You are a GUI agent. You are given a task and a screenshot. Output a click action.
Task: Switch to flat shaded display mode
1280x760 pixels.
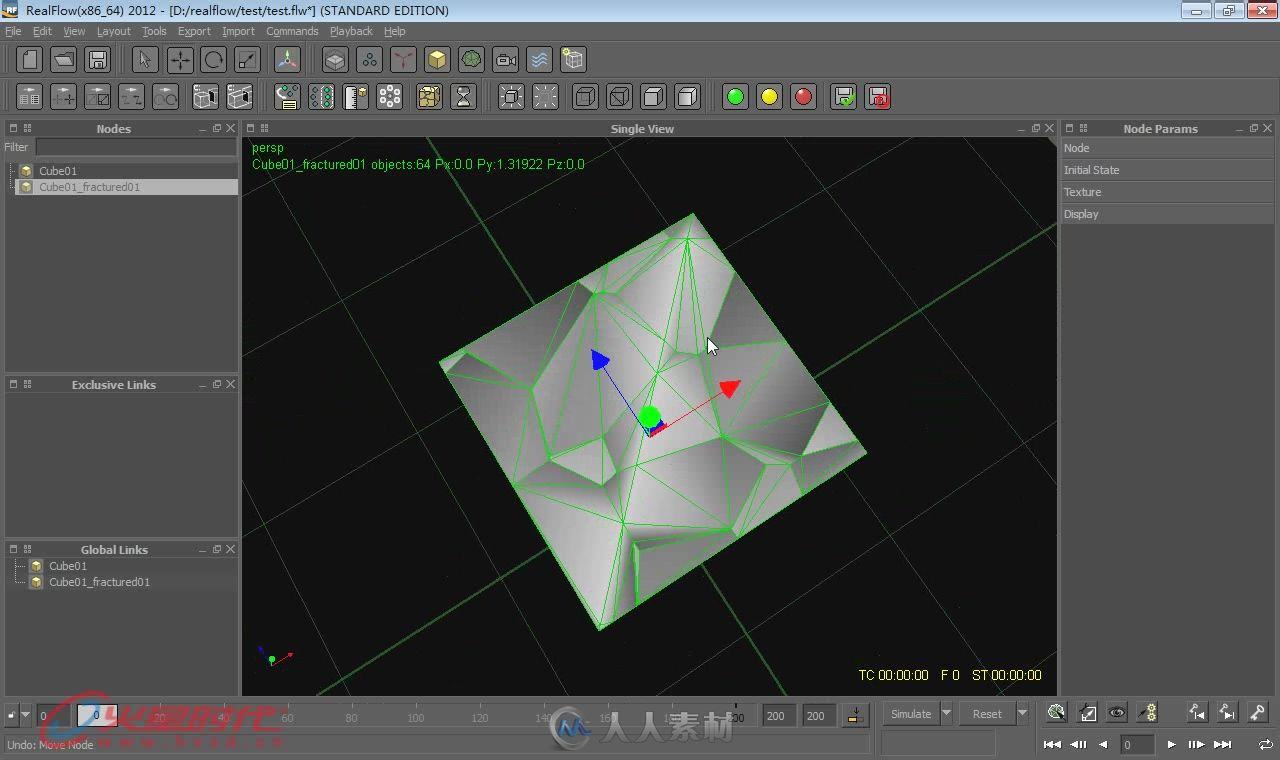tap(653, 97)
